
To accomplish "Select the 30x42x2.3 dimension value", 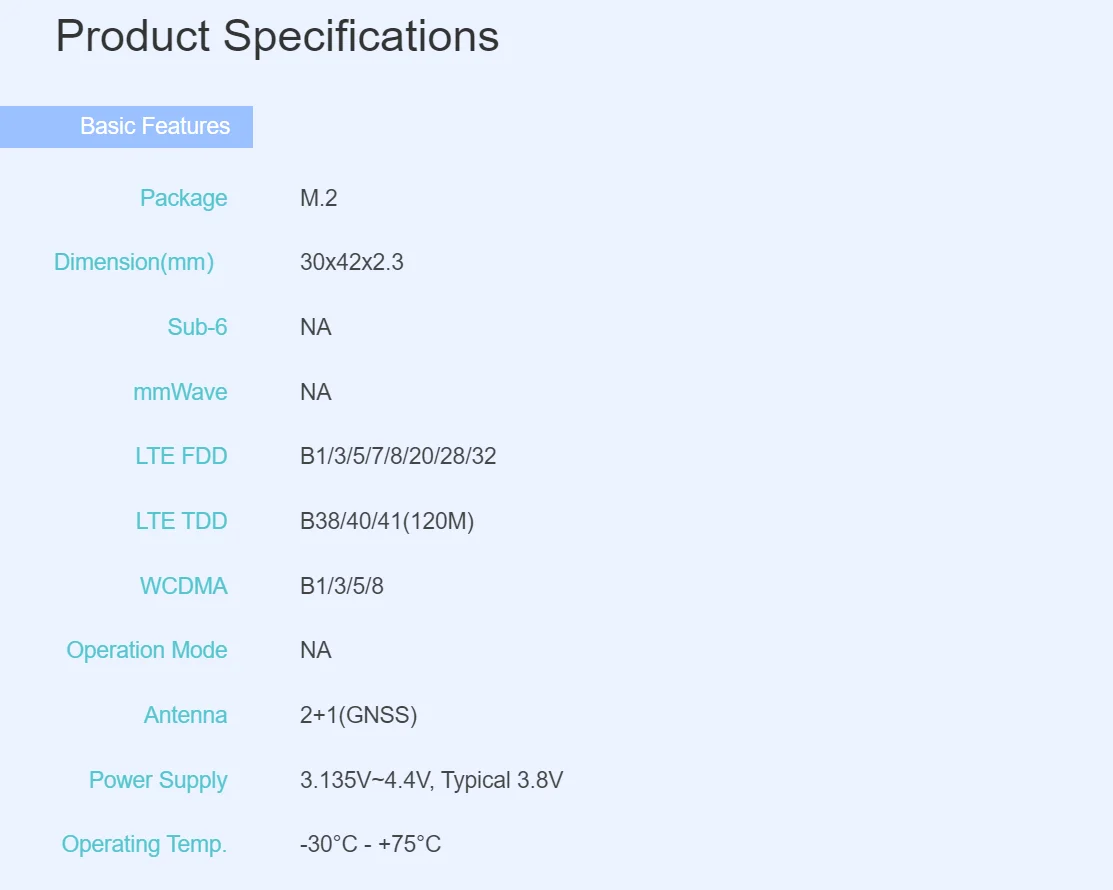I will pos(352,262).
